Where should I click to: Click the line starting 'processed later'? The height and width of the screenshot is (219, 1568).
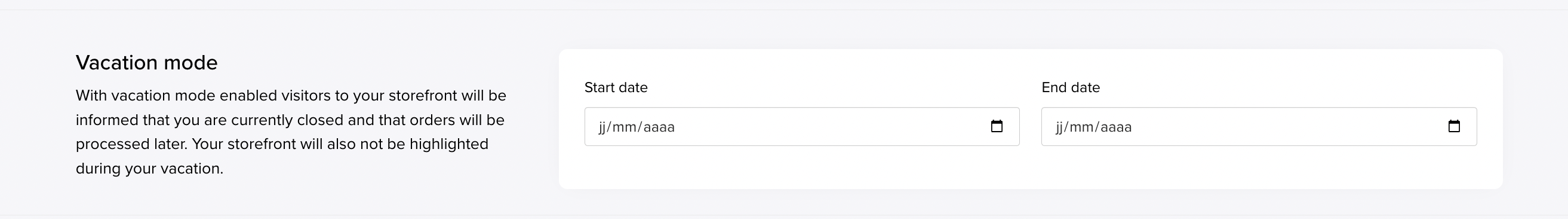[282, 144]
